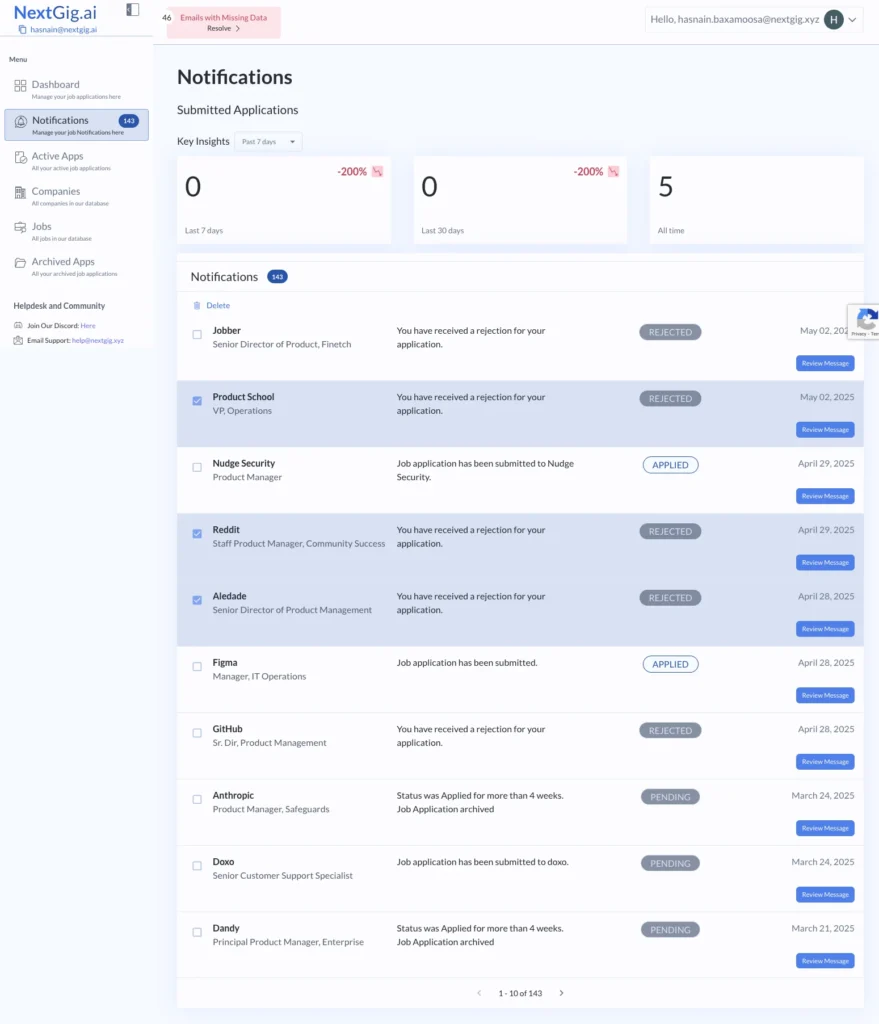Click the Delete link above notifications
Image resolution: width=879 pixels, height=1024 pixels.
tap(218, 306)
